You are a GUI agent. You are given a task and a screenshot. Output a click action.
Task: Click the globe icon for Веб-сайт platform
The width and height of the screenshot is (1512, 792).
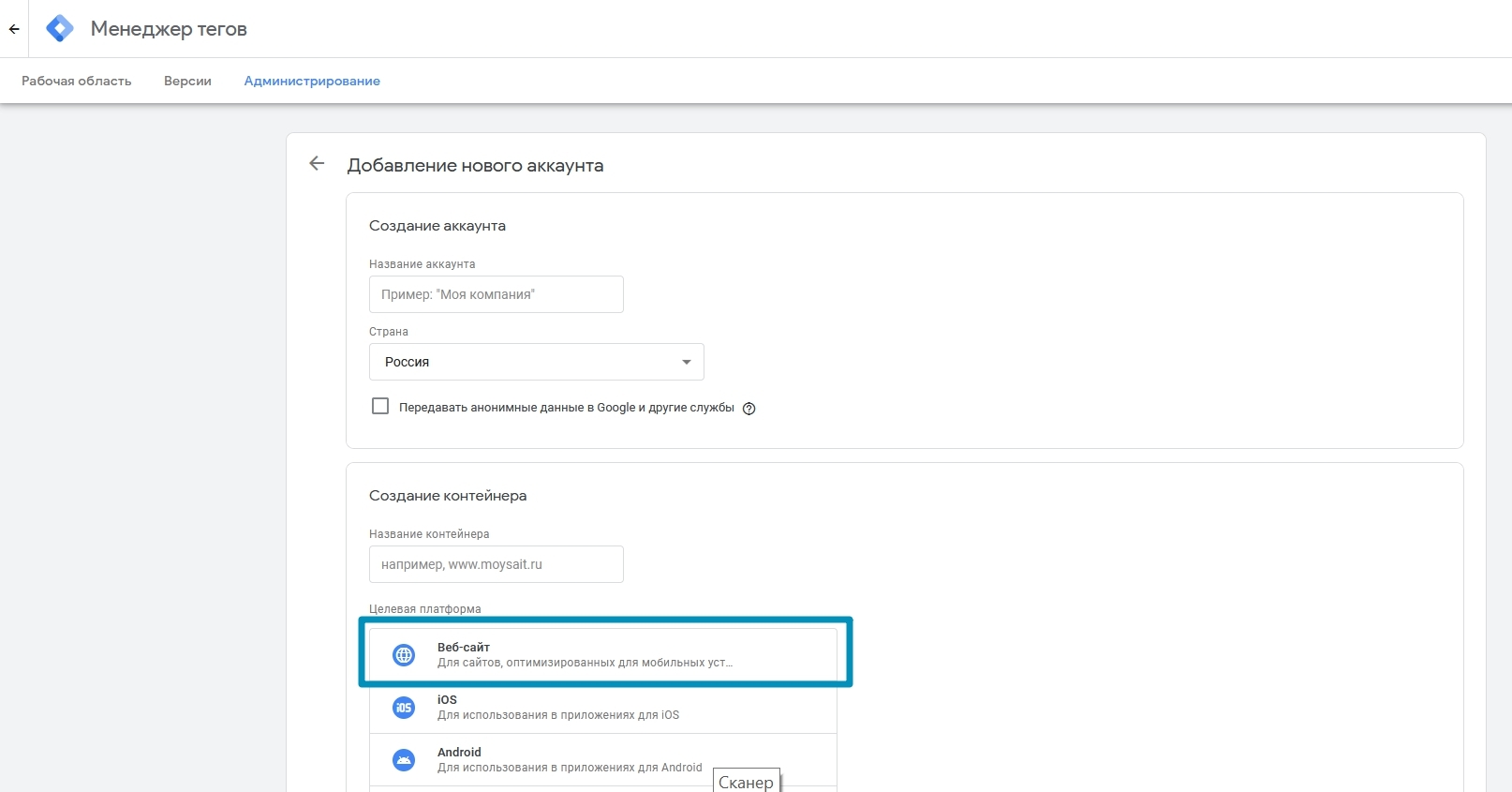tap(404, 655)
